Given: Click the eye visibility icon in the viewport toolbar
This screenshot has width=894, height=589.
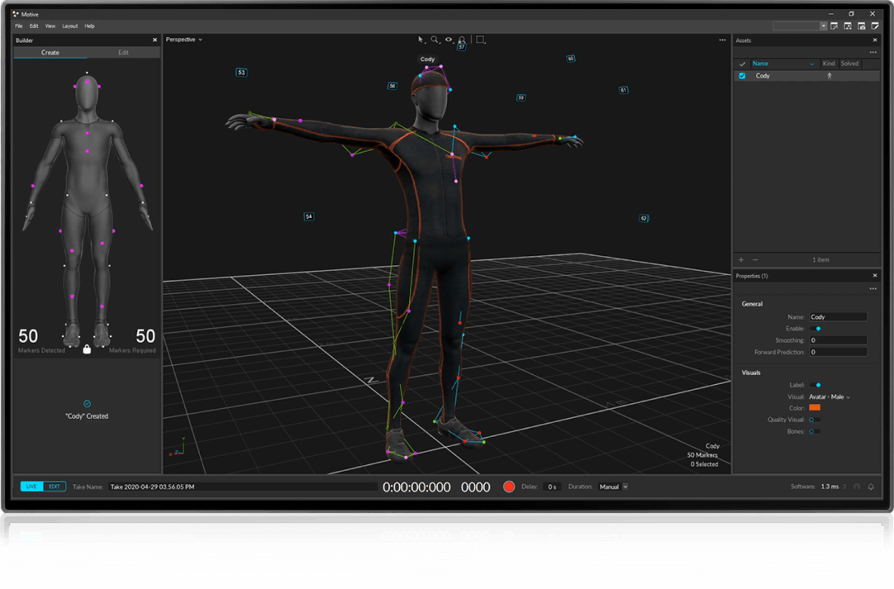Looking at the screenshot, I should 449,40.
